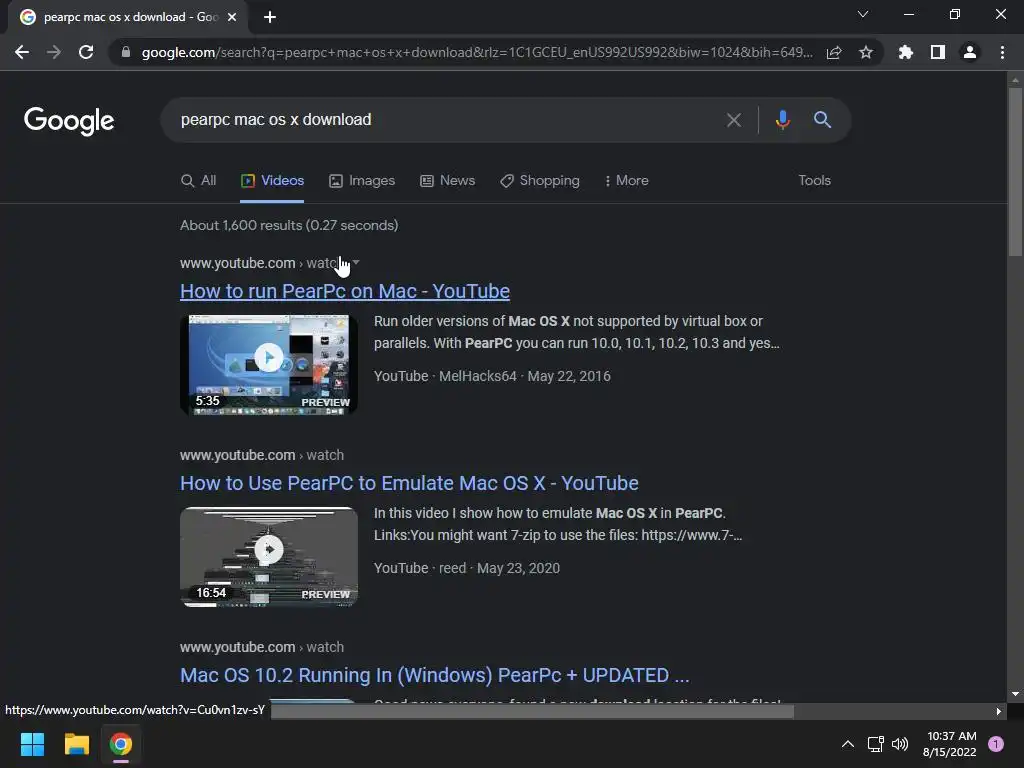Submit search with the magnifier icon

[x=822, y=120]
